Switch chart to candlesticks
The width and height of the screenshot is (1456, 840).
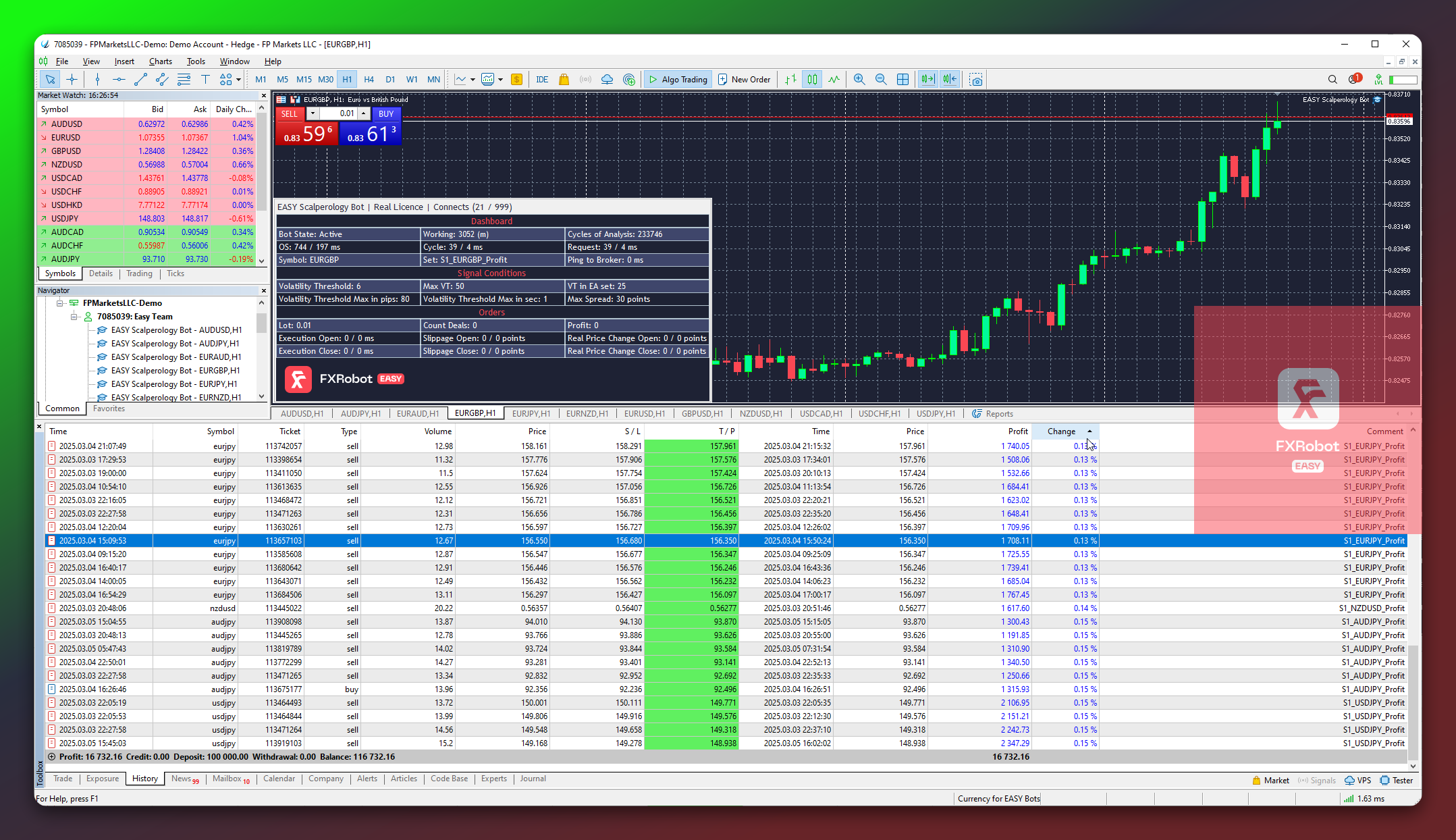(812, 80)
